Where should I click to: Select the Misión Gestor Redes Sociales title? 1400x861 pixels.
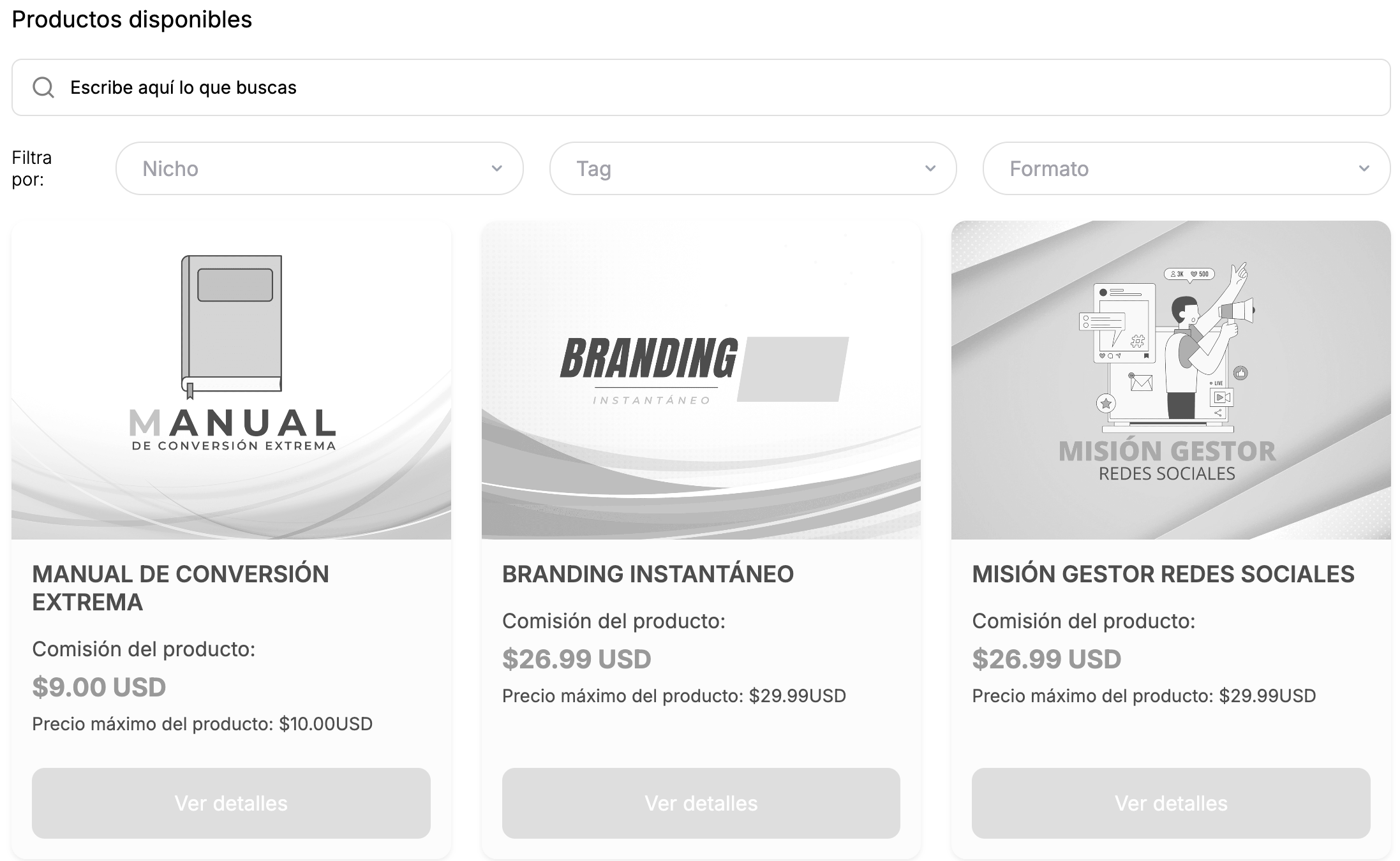pyautogui.click(x=1163, y=574)
